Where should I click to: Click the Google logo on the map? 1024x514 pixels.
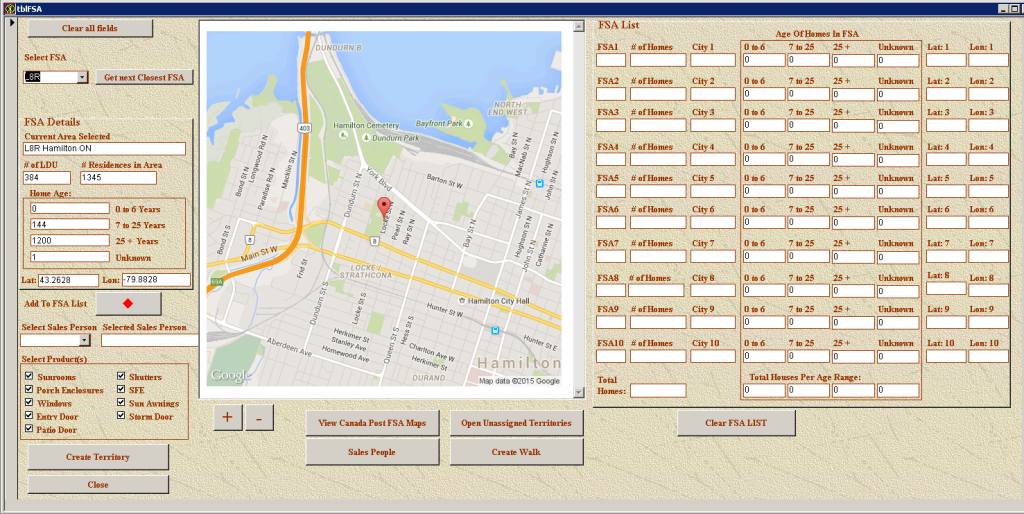pyautogui.click(x=230, y=375)
